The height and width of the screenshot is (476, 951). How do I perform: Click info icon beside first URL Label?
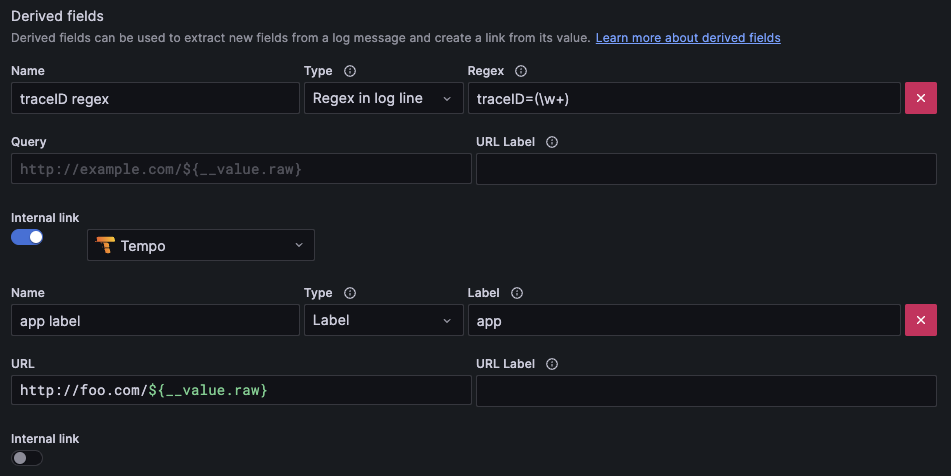point(552,142)
